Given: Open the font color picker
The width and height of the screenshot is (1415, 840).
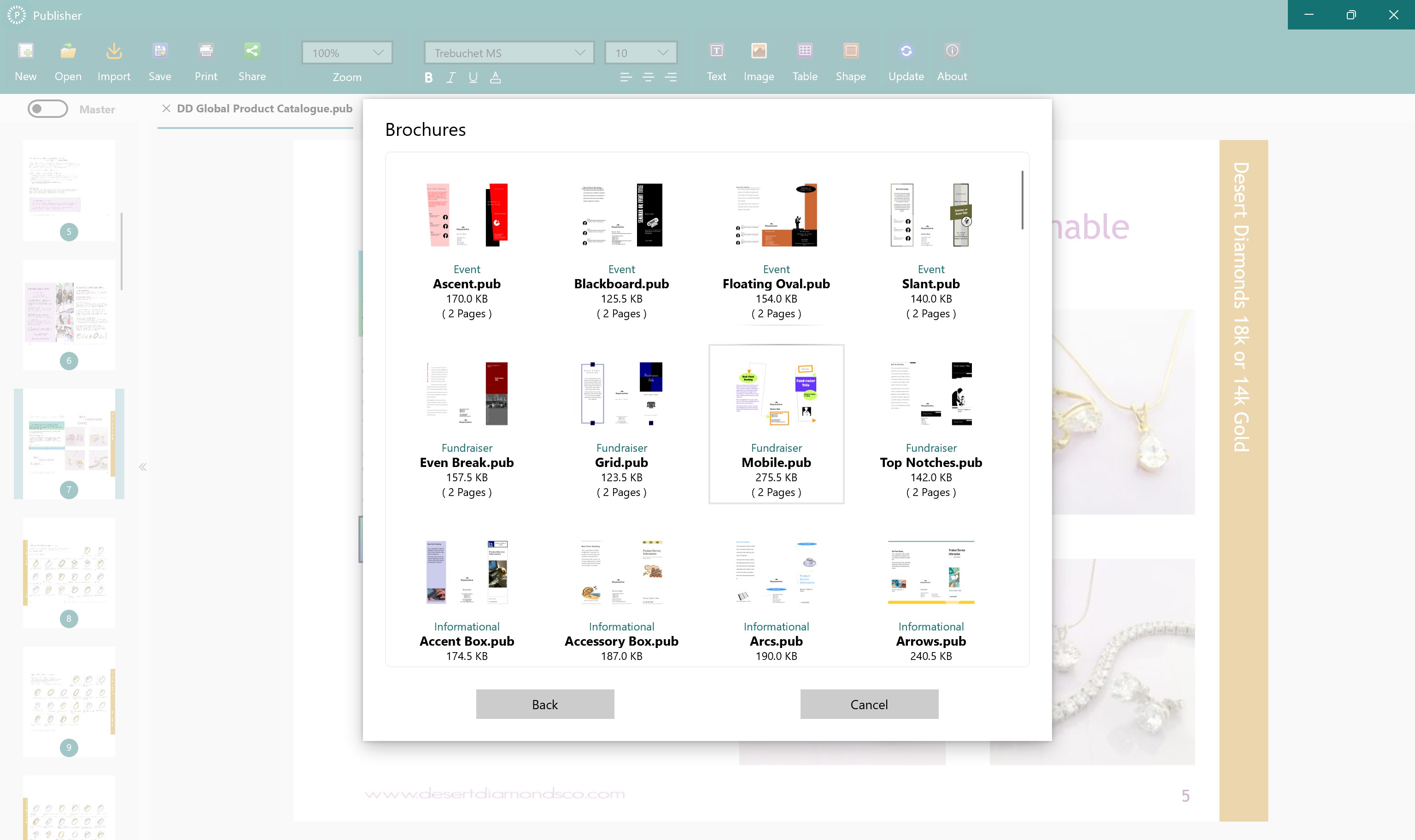Looking at the screenshot, I should click(495, 77).
